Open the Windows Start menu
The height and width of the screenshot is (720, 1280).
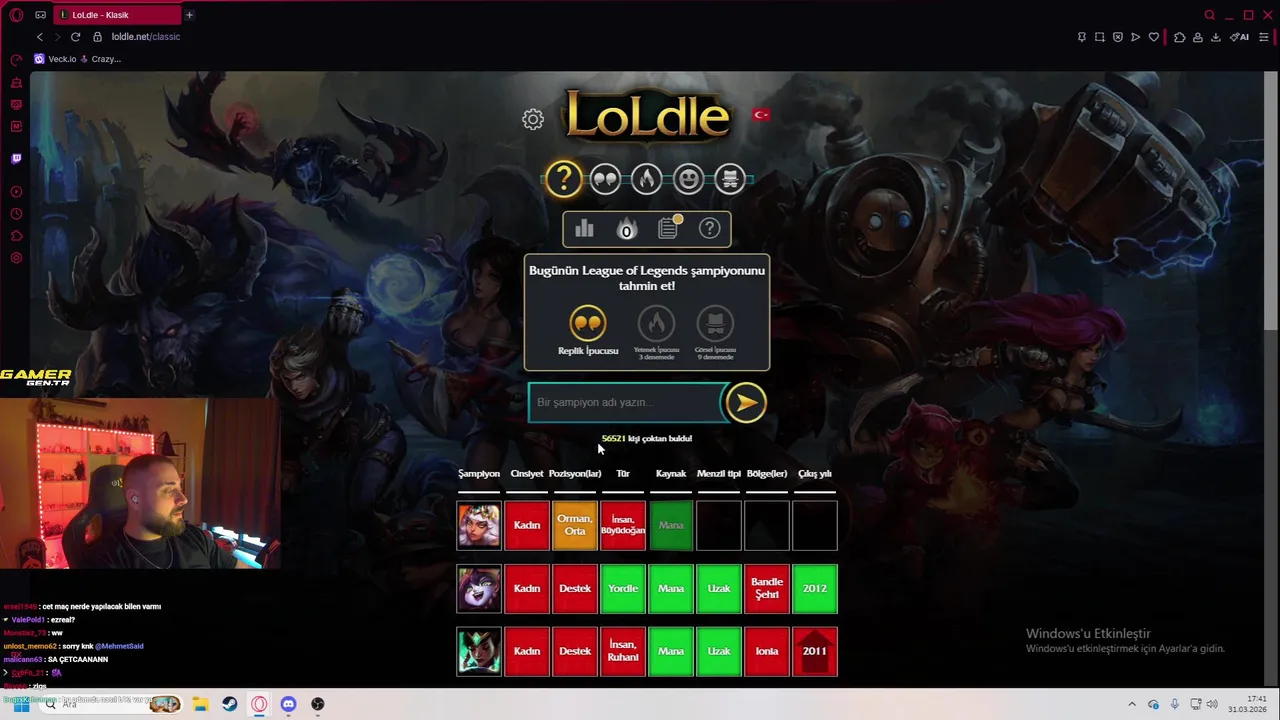(21, 704)
